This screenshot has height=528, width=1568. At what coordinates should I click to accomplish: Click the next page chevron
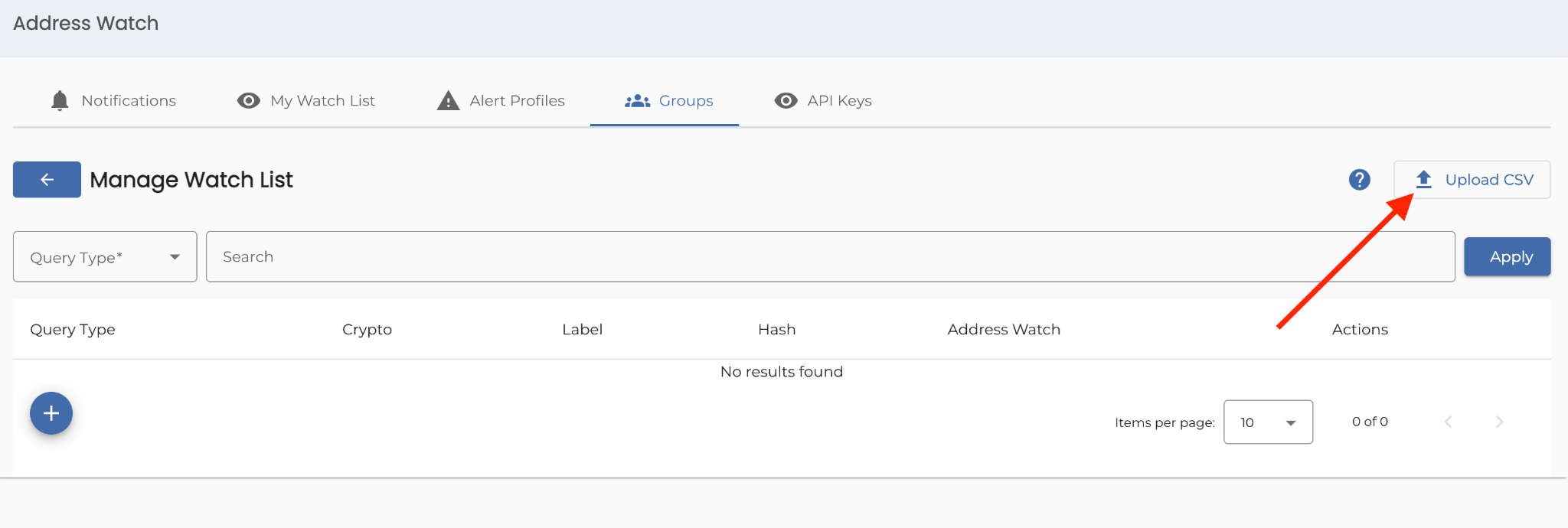tap(1499, 422)
